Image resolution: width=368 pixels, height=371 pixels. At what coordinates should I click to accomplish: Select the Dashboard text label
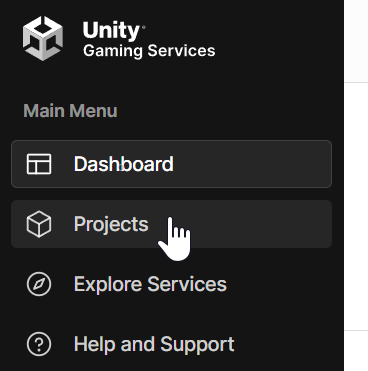pyautogui.click(x=124, y=164)
